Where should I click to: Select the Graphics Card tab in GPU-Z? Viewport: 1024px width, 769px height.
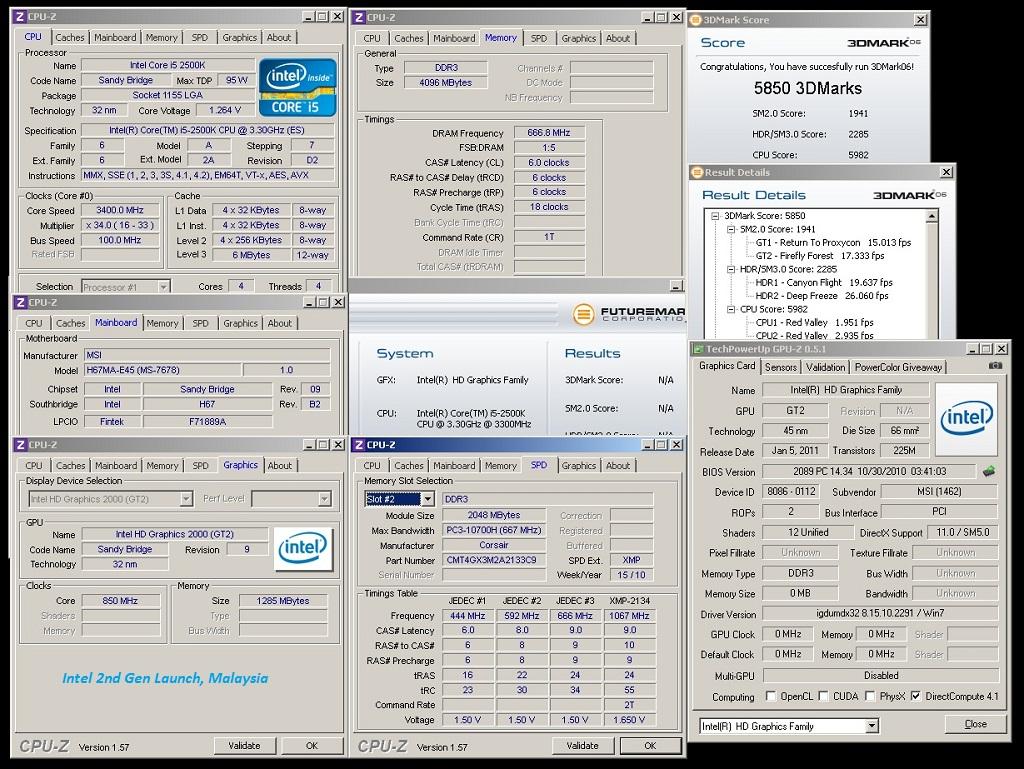point(727,366)
